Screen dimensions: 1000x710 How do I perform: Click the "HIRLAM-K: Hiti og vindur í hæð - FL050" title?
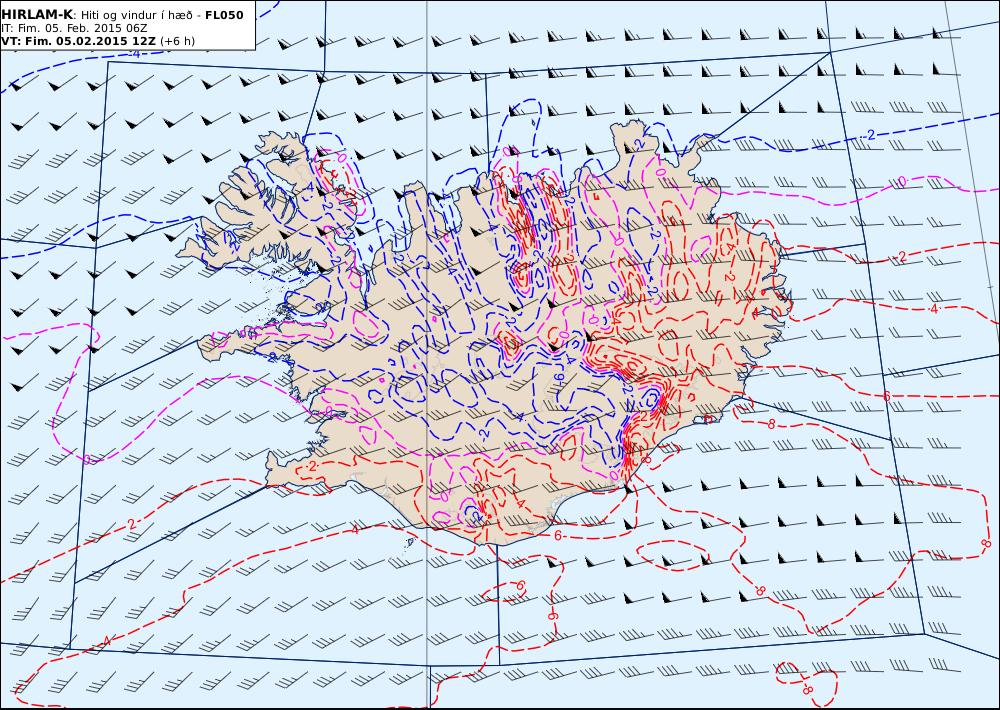click(122, 15)
